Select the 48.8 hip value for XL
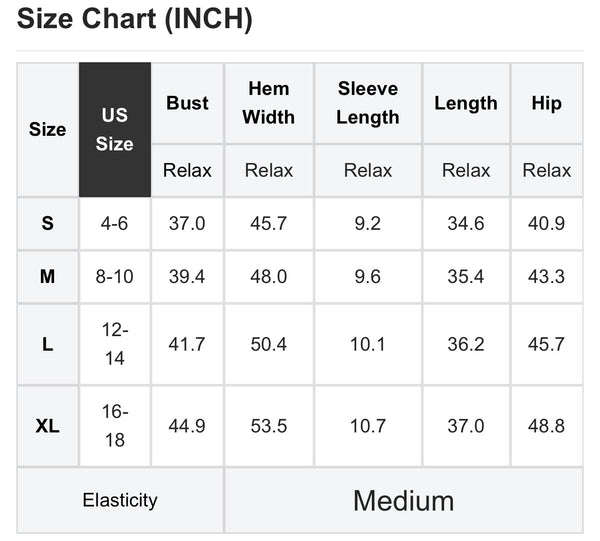The height and width of the screenshot is (541, 600). [x=546, y=426]
